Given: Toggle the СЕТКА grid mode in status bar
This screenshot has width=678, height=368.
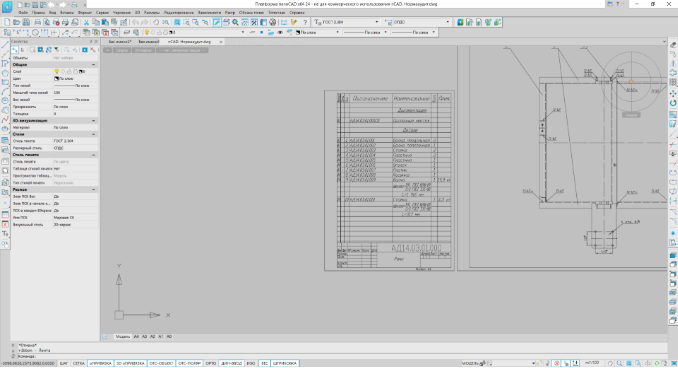Looking at the screenshot, I should coord(79,363).
